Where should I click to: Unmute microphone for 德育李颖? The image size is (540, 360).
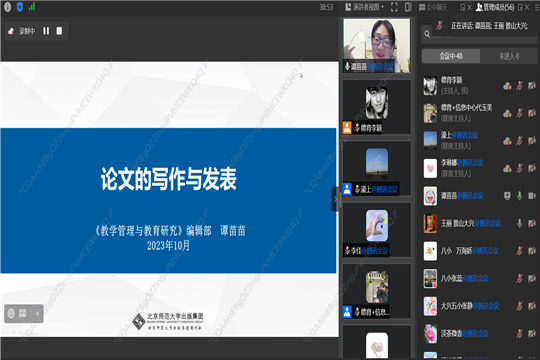[x=519, y=85]
